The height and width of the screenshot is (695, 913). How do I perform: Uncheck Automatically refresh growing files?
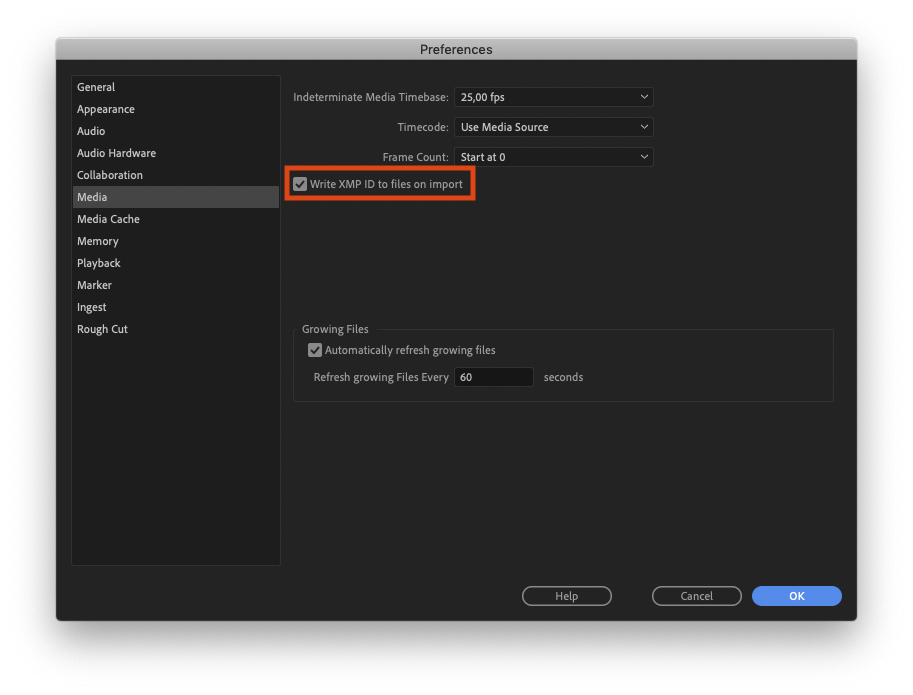click(x=315, y=350)
